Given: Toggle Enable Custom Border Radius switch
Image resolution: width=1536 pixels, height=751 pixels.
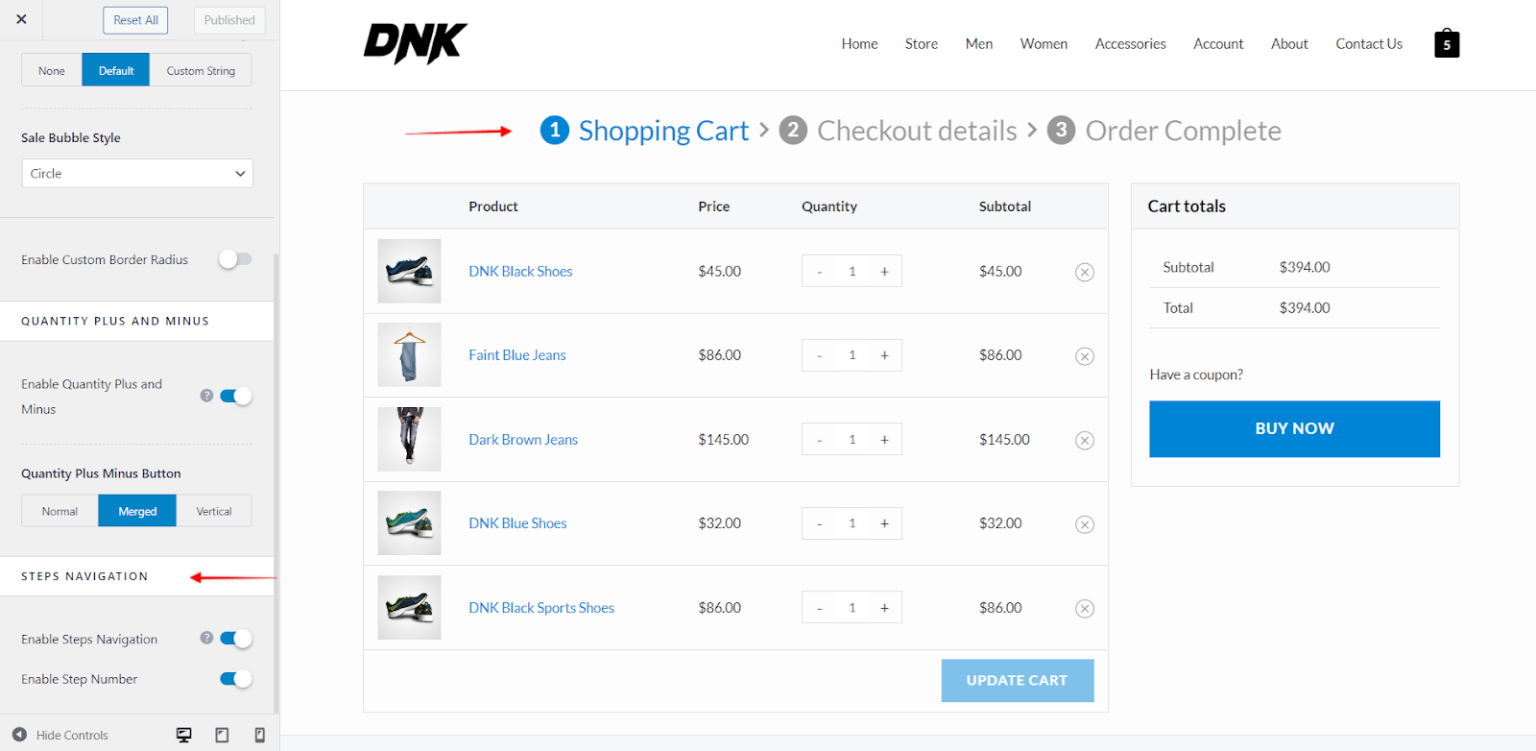Looking at the screenshot, I should pos(235,259).
